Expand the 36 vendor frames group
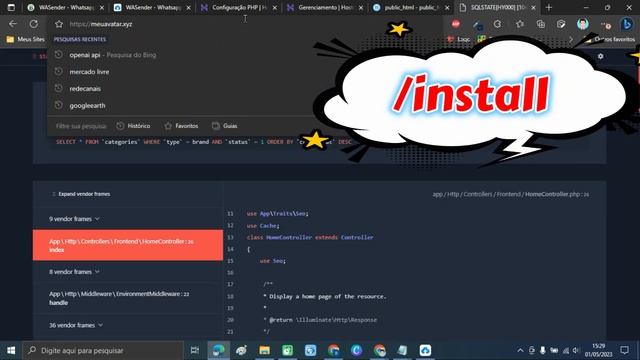The height and width of the screenshot is (360, 640). 76,325
